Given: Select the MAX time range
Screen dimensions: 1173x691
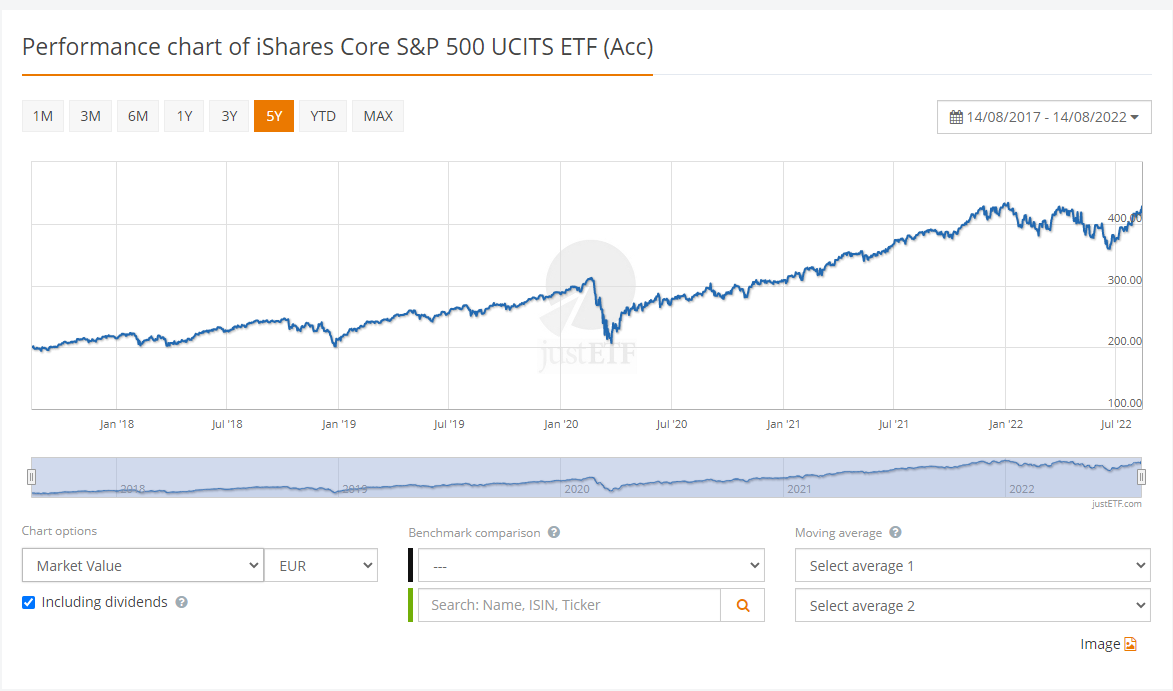Looking at the screenshot, I should click(x=378, y=116).
